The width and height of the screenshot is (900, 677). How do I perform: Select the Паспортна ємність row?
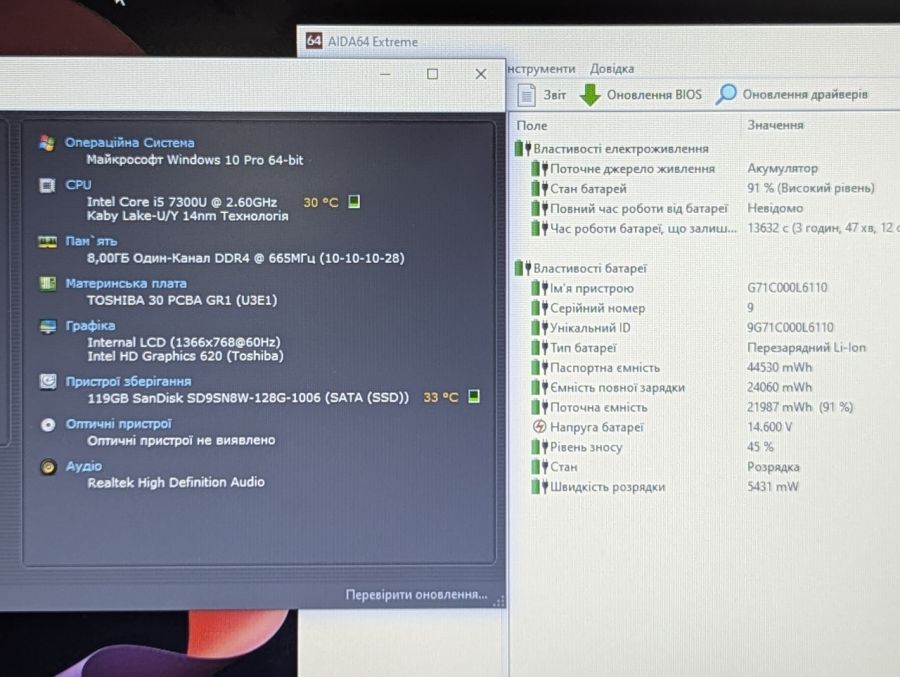click(704, 367)
